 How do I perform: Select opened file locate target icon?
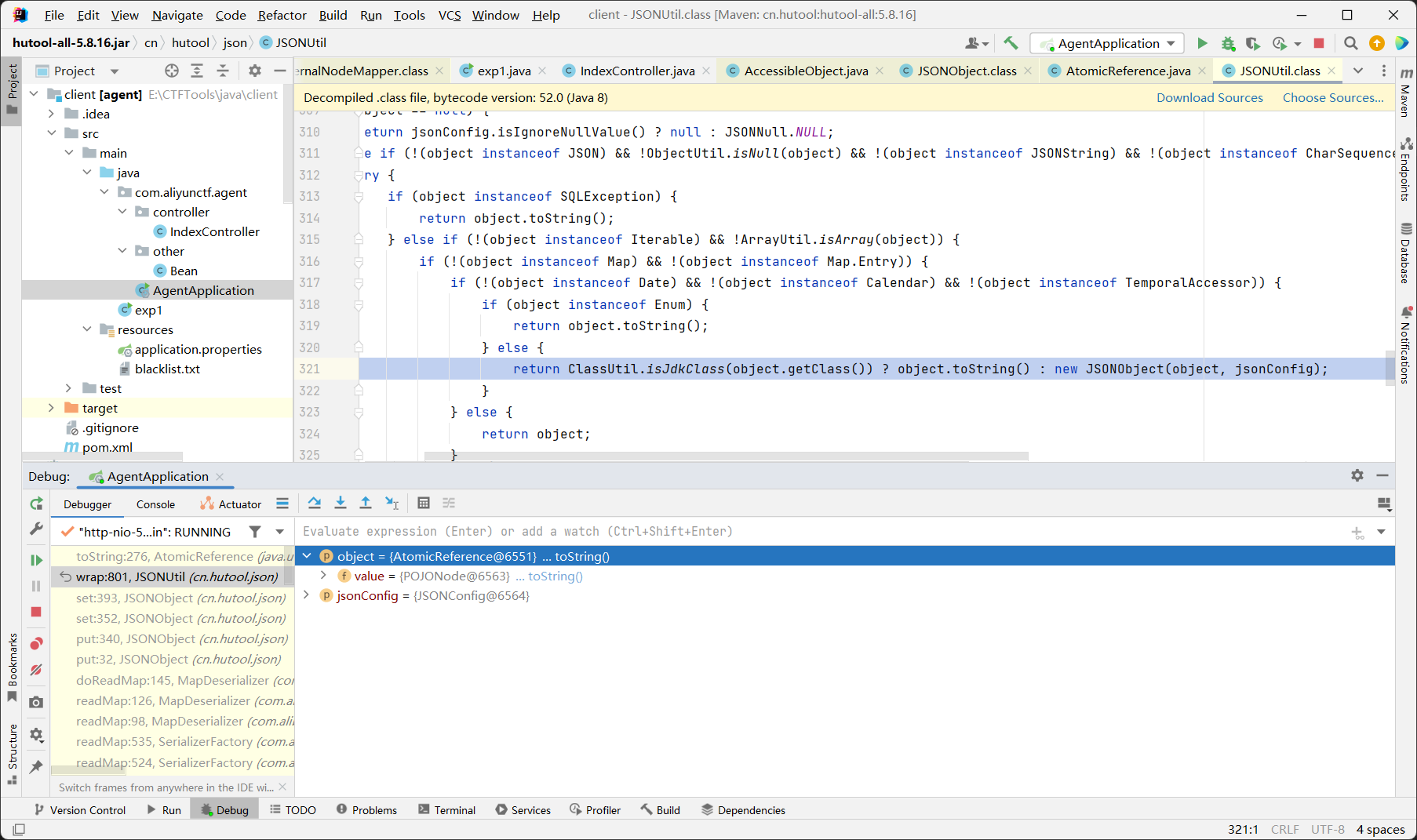point(172,71)
